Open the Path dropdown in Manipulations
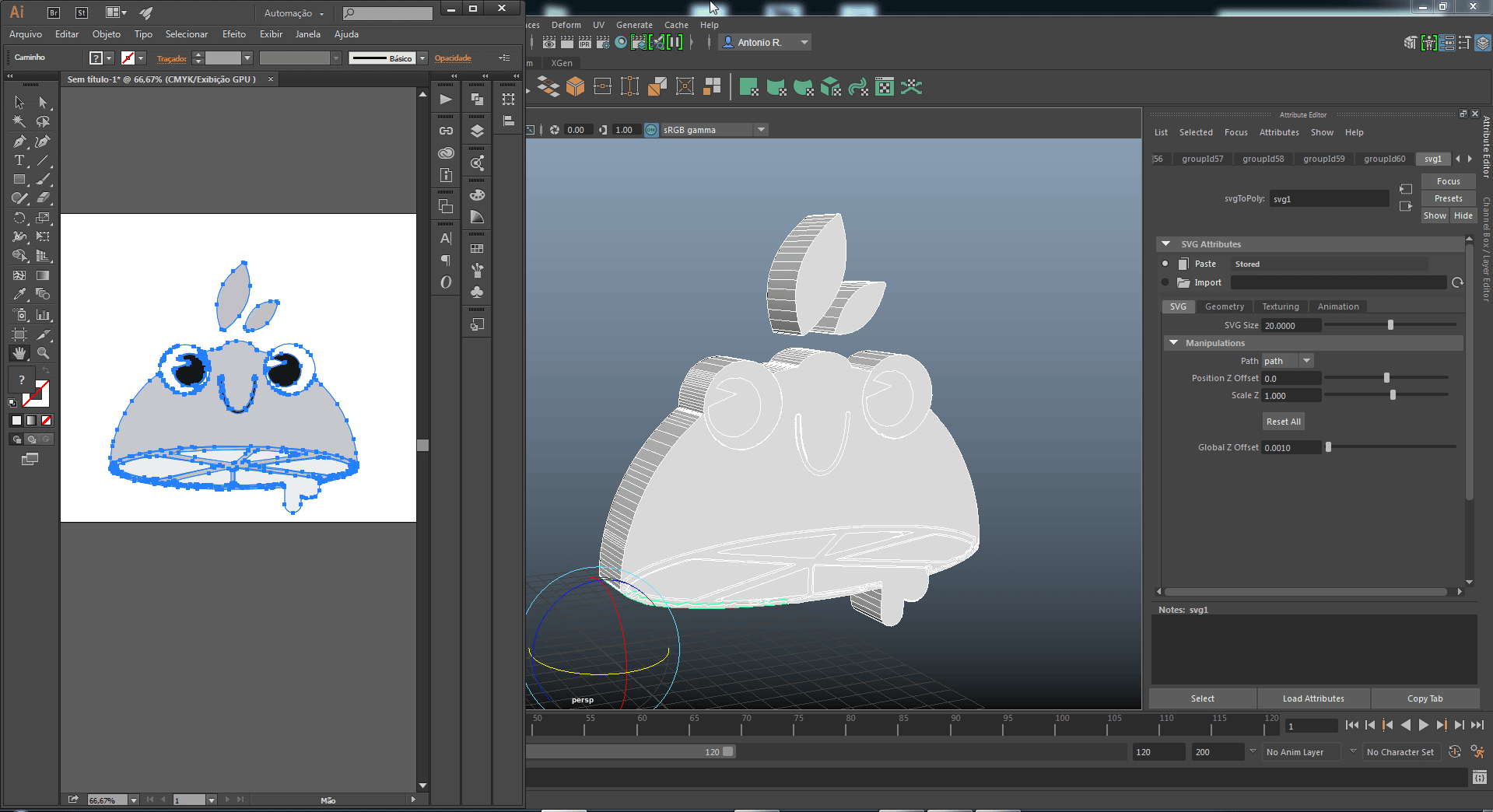This screenshot has height=812, width=1493. pyautogui.click(x=1307, y=361)
